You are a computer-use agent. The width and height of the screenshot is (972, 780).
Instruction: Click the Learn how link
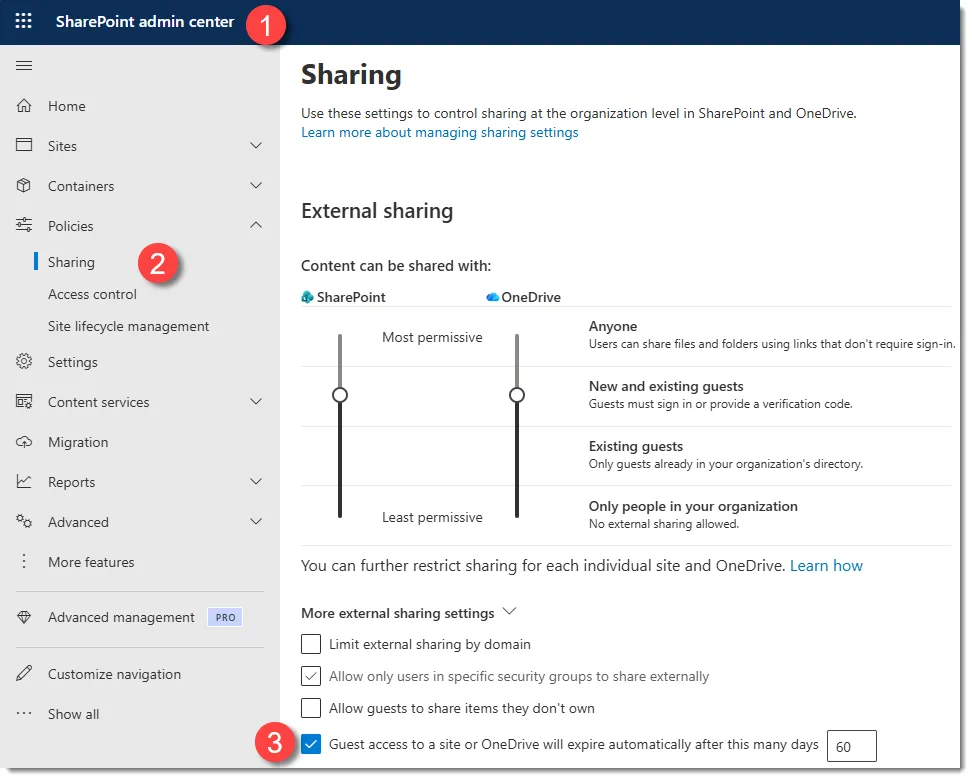[826, 565]
